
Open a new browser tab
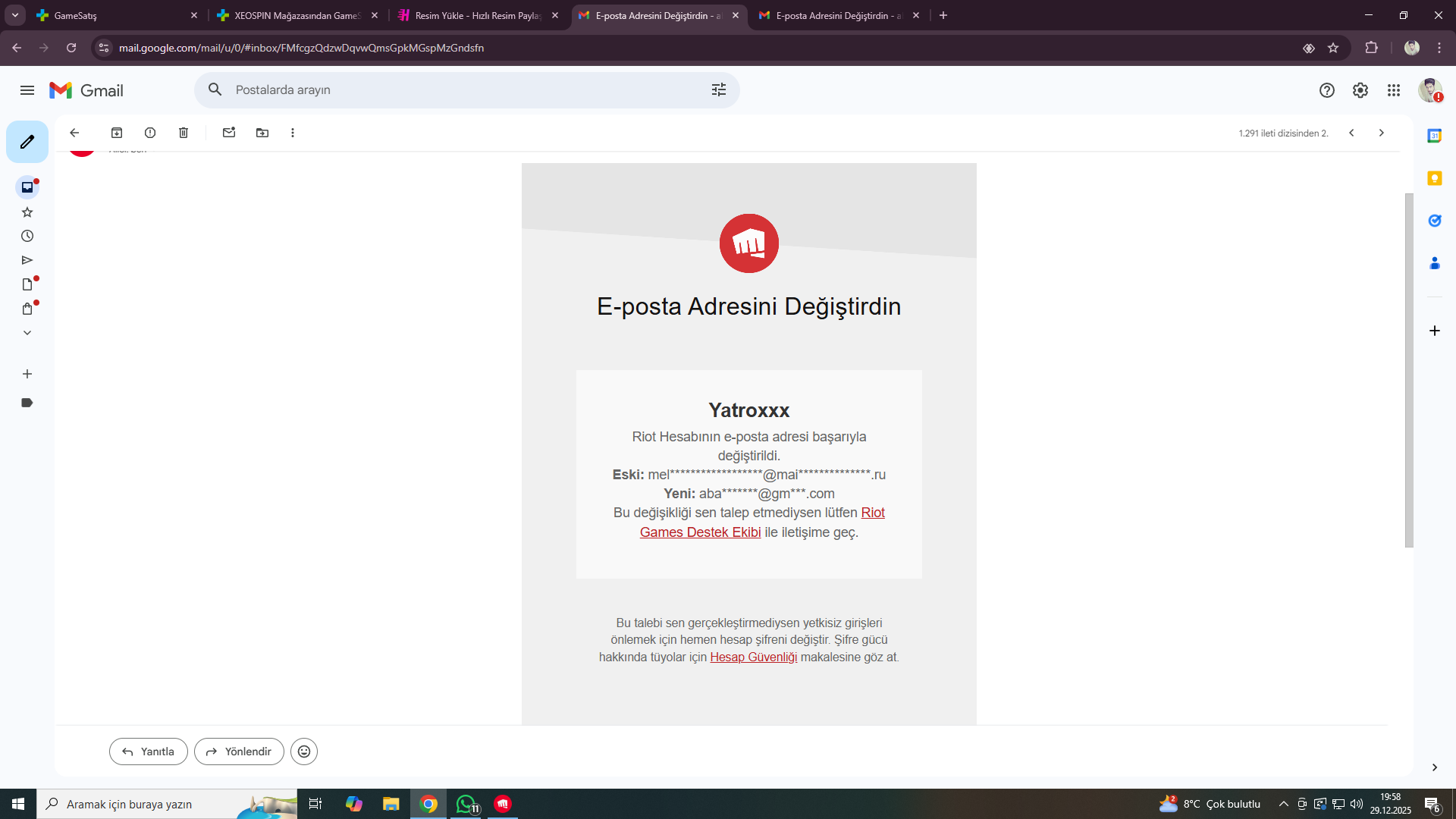(943, 15)
